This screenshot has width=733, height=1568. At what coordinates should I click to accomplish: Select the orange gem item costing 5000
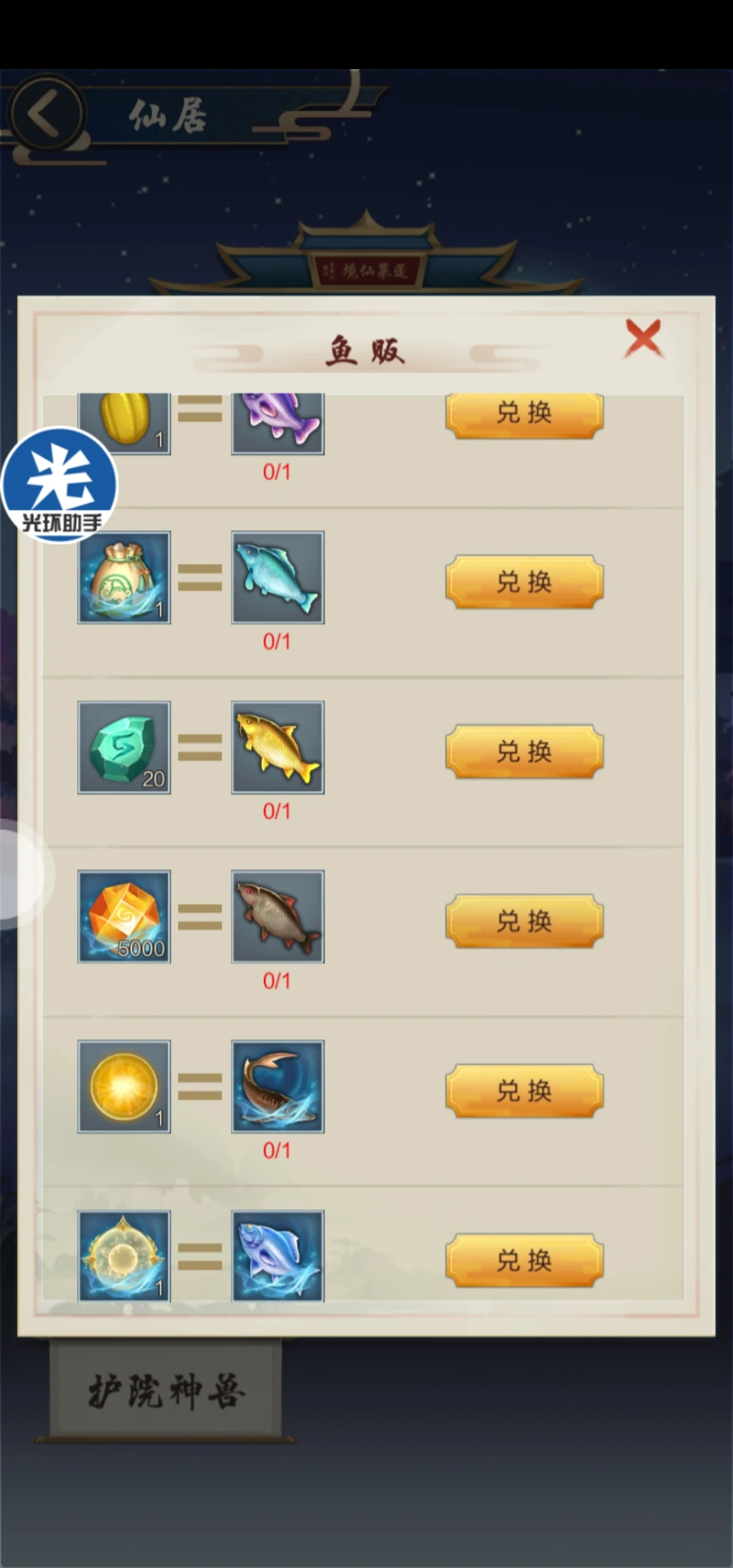pos(124,916)
